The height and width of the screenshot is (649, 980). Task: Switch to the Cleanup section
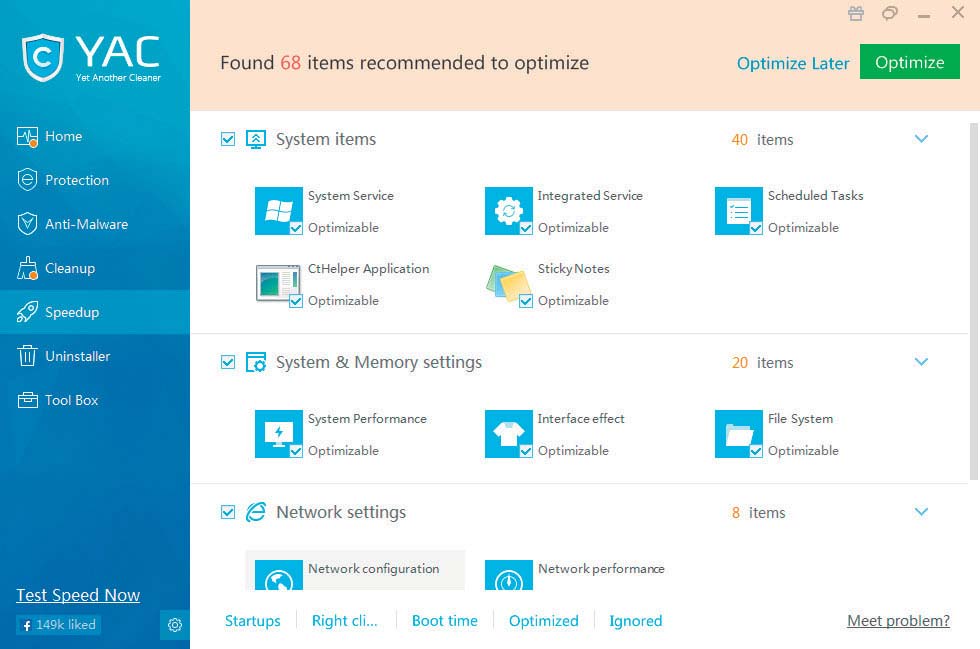[x=95, y=268]
